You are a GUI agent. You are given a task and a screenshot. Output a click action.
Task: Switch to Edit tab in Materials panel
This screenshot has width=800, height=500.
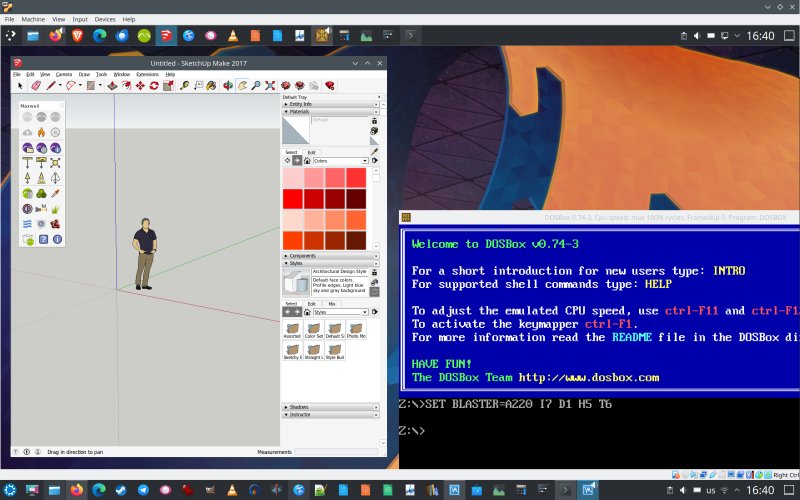[311, 152]
